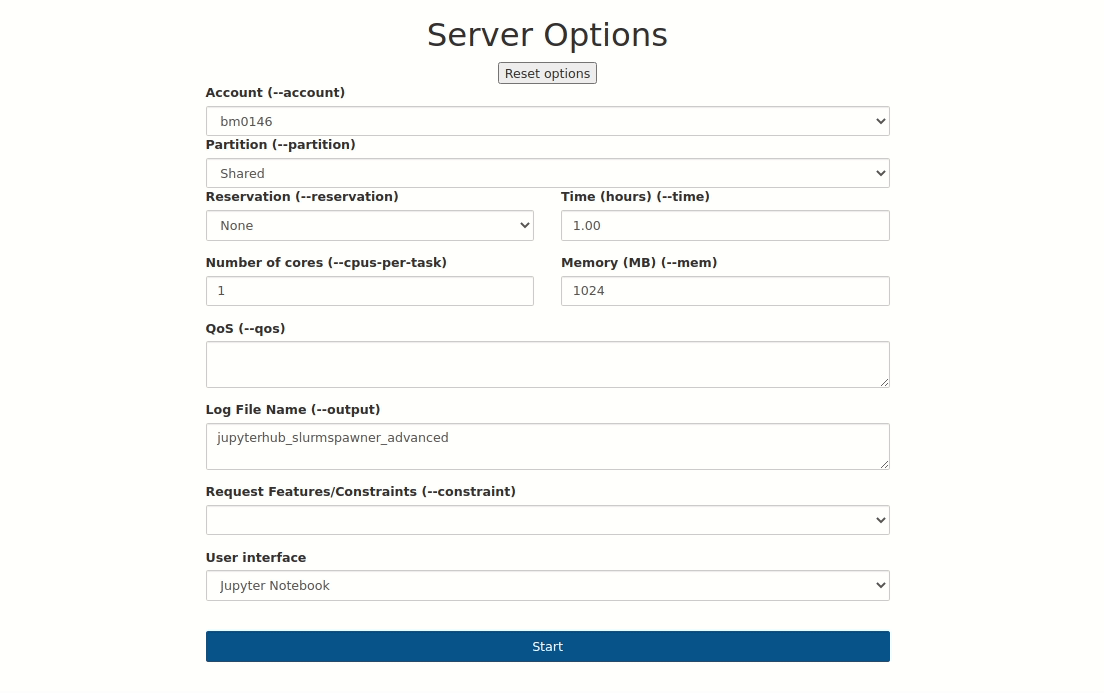Image resolution: width=1104 pixels, height=693 pixels.
Task: Click the Account (--account) label
Action: [x=275, y=93]
